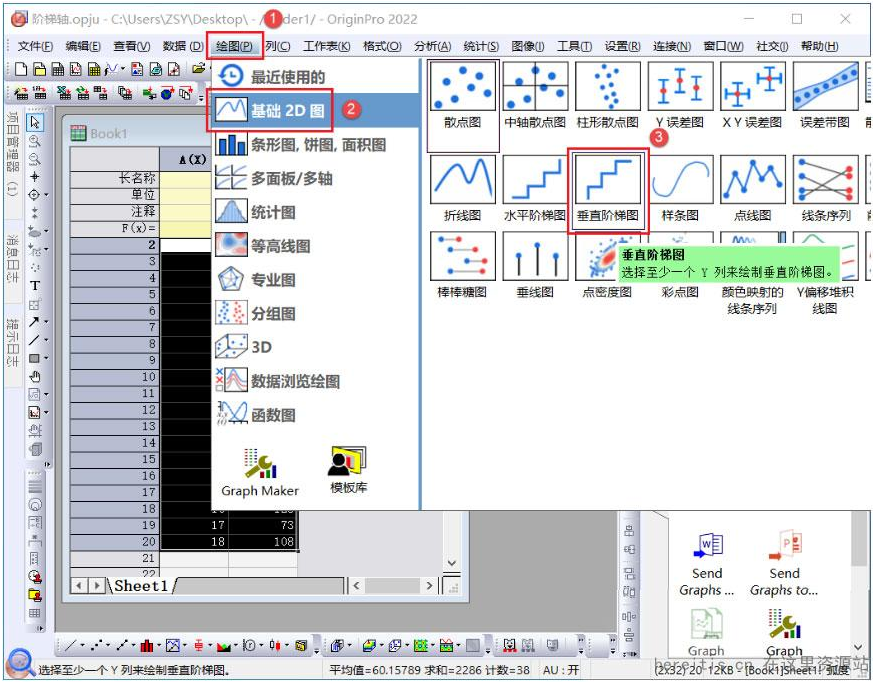Open the 条形图, 饼图, 面积图 submenu

click(x=315, y=145)
